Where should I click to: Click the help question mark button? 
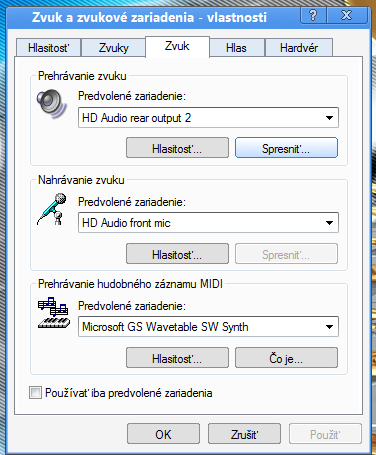click(x=313, y=15)
